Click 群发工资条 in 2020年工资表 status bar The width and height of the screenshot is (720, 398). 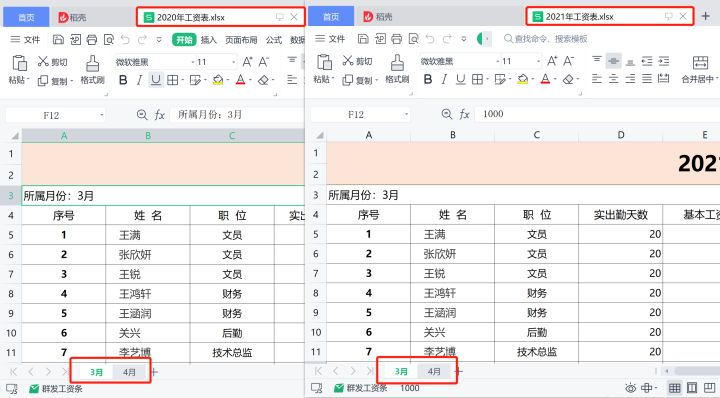[x=56, y=389]
